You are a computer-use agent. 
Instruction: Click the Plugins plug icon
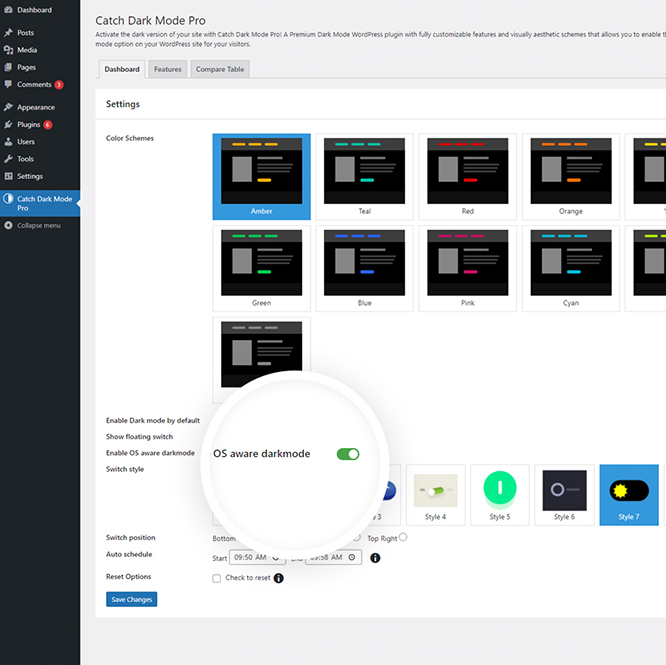[x=8, y=124]
